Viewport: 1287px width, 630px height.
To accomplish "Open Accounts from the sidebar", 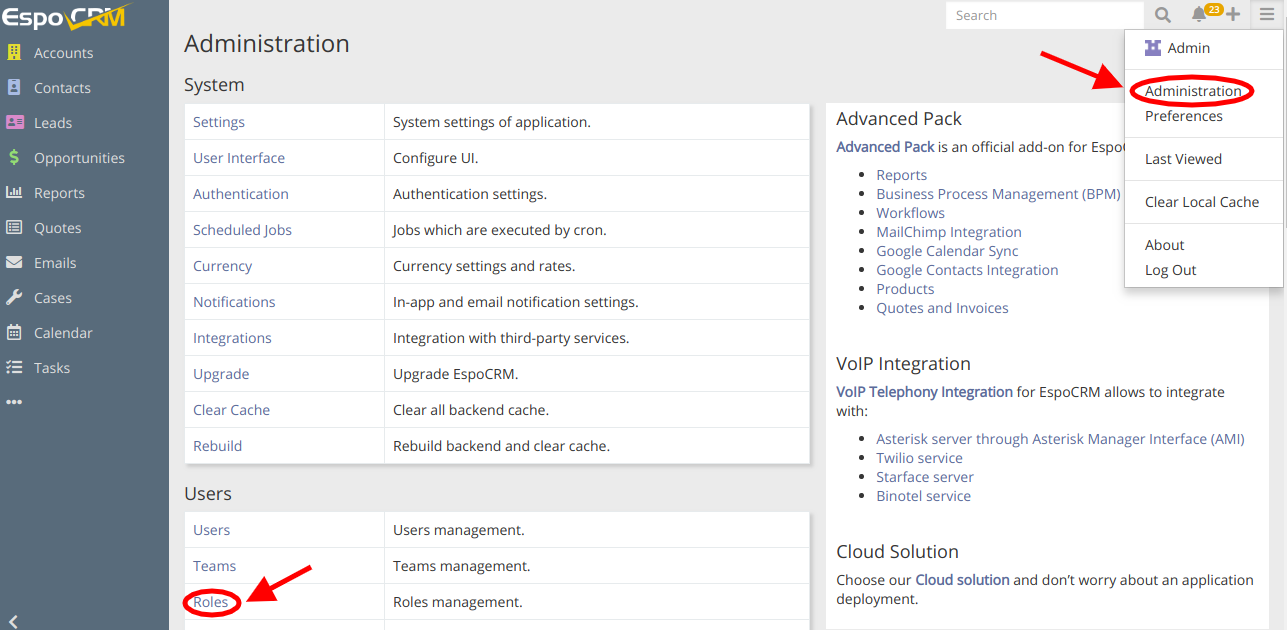I will (x=64, y=53).
